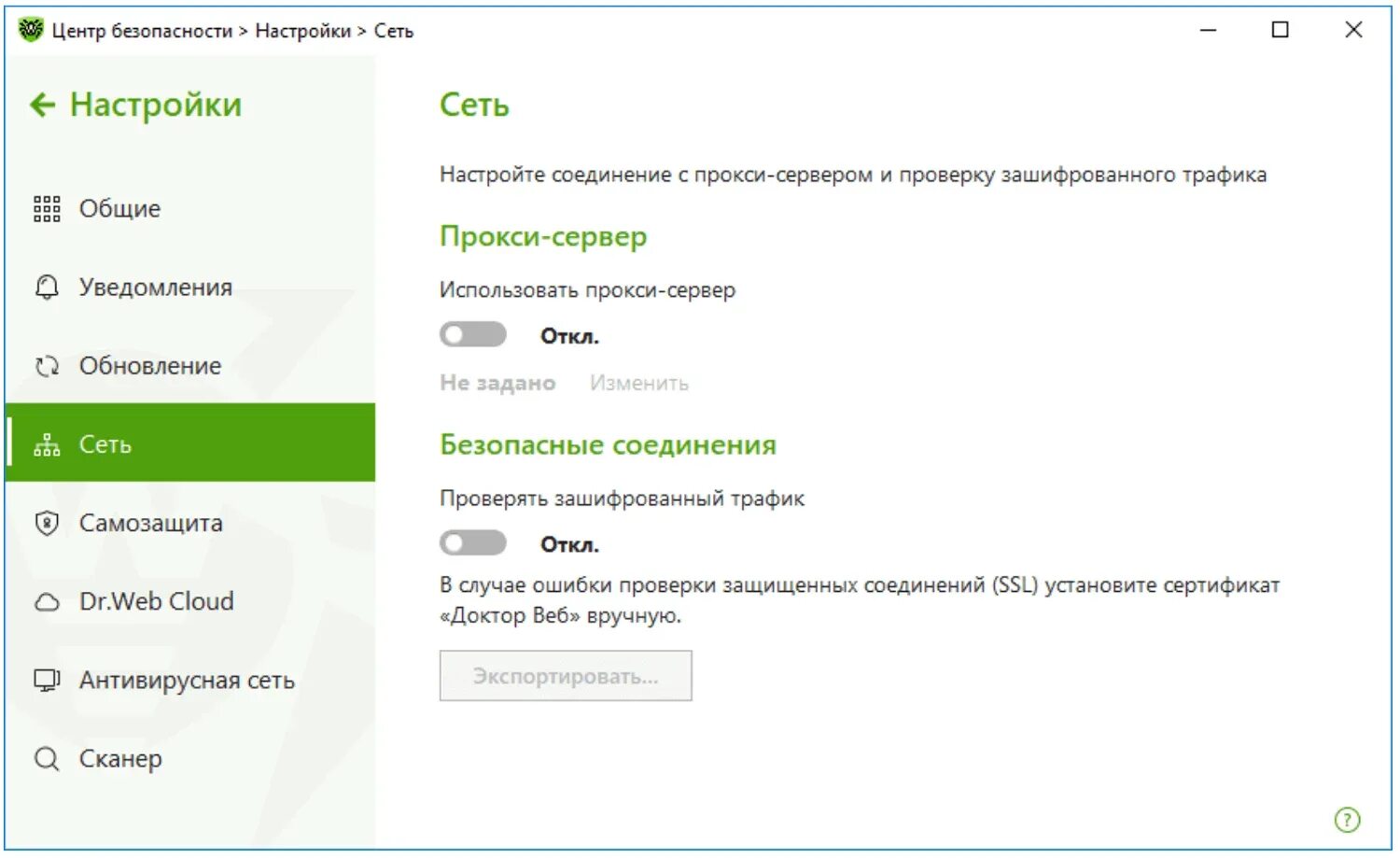Click the Настройки heading to go back
This screenshot has height=858, width=1400.
coord(156,105)
